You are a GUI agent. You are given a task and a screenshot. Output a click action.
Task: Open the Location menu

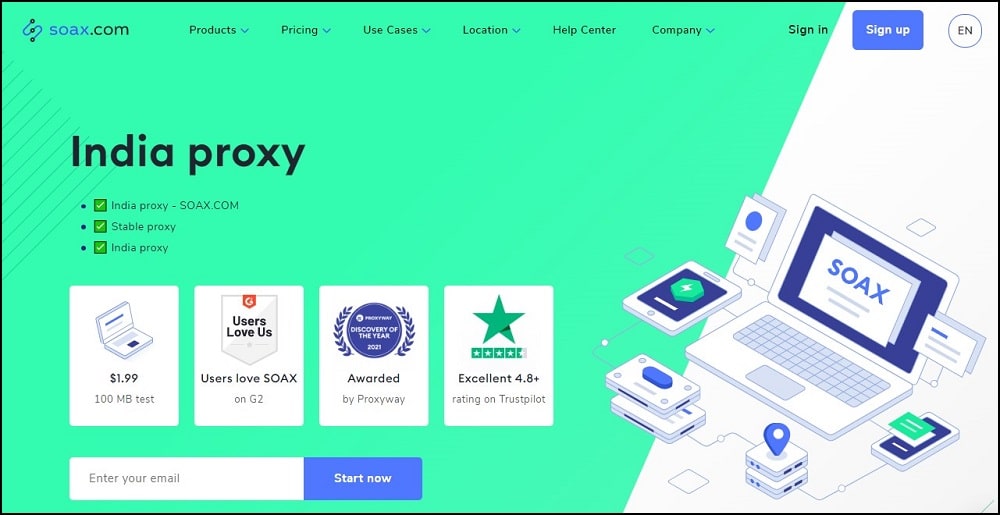pos(491,30)
